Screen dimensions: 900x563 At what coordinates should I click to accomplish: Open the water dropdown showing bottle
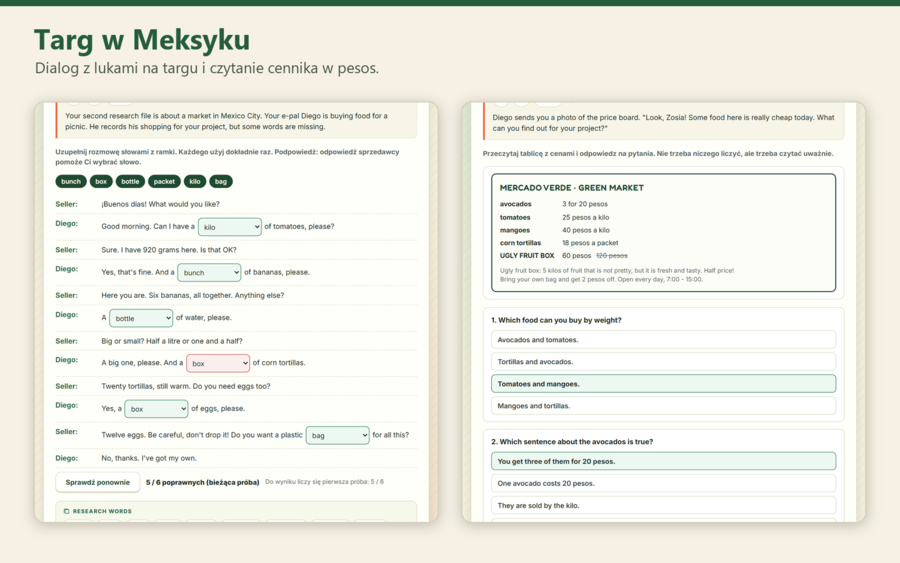pyautogui.click(x=141, y=318)
